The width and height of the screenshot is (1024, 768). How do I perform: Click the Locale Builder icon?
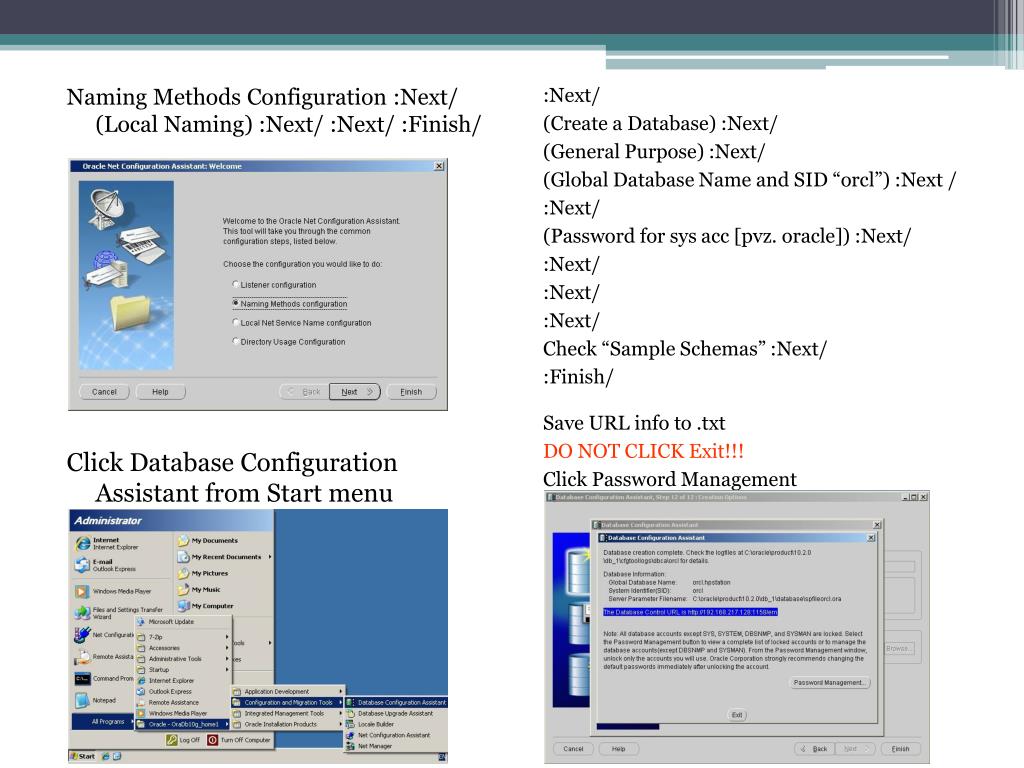[350, 724]
